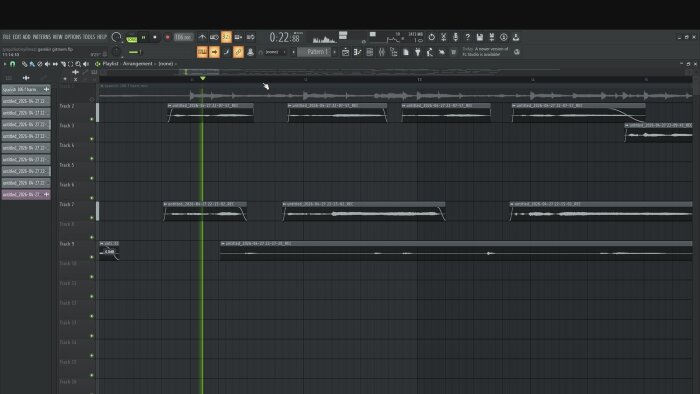Click the stop transport button
The width and height of the screenshot is (700, 394).
[x=155, y=37]
